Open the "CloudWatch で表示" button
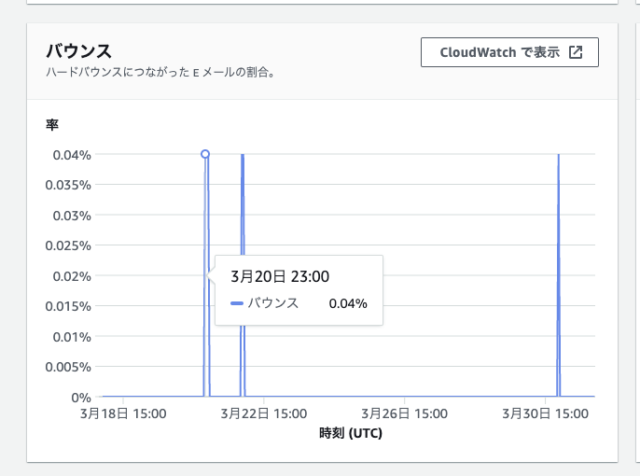Screen dimensions: 640x476 click(x=509, y=52)
